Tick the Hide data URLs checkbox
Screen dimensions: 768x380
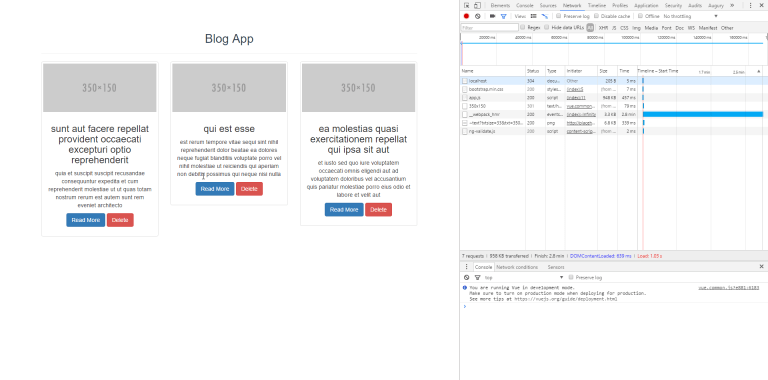click(547, 27)
